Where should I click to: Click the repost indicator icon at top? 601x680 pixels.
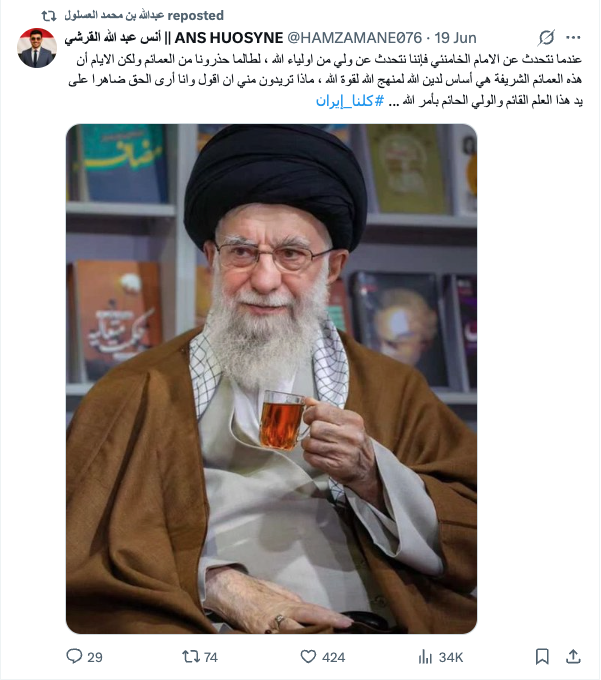tap(49, 16)
